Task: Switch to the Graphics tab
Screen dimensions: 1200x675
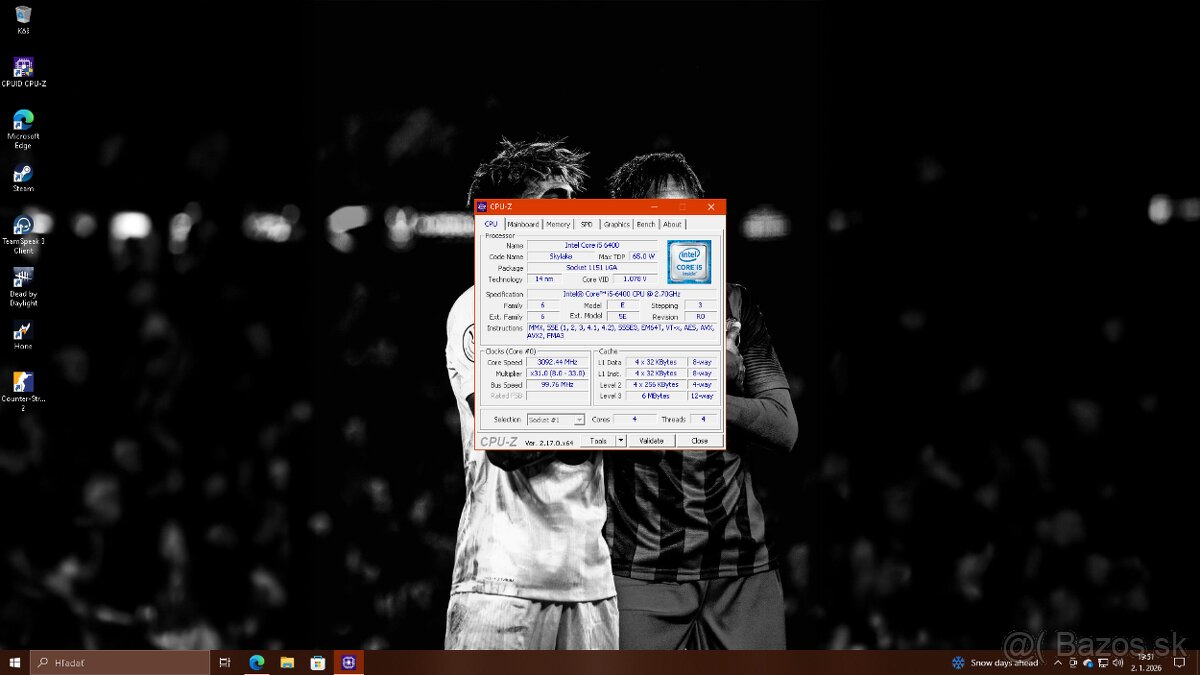Action: [x=616, y=225]
